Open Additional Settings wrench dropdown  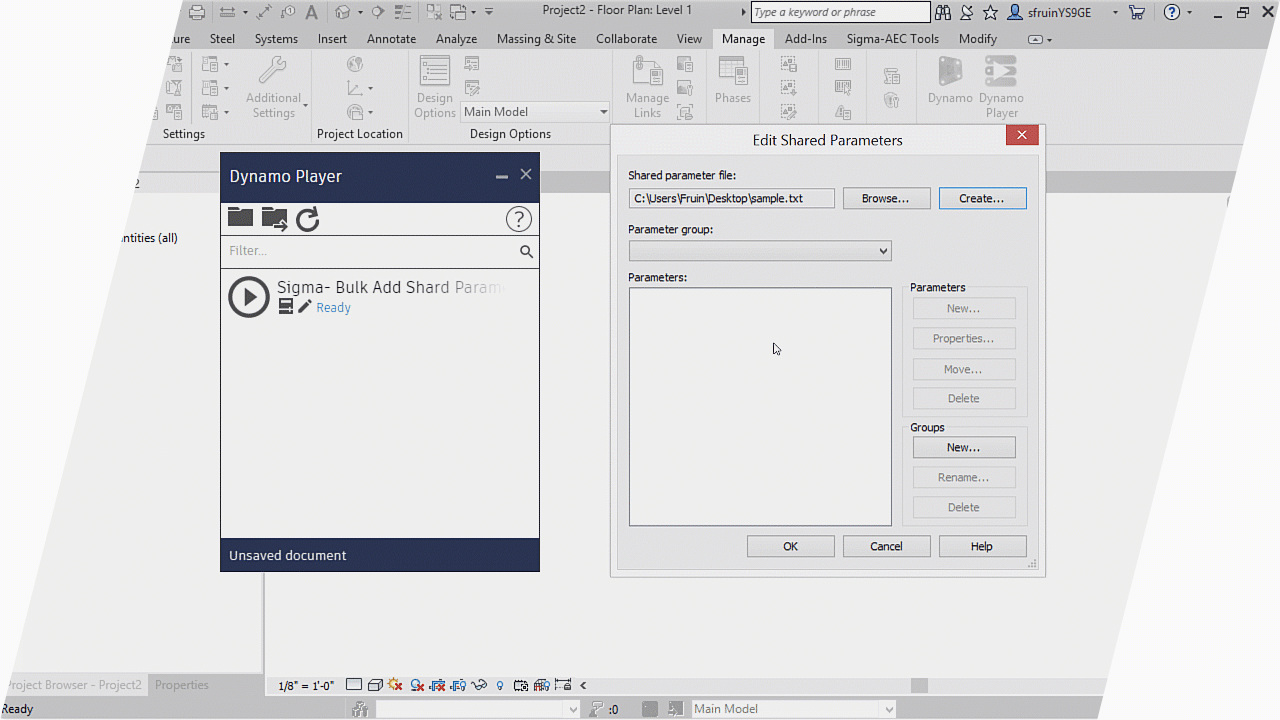click(273, 87)
